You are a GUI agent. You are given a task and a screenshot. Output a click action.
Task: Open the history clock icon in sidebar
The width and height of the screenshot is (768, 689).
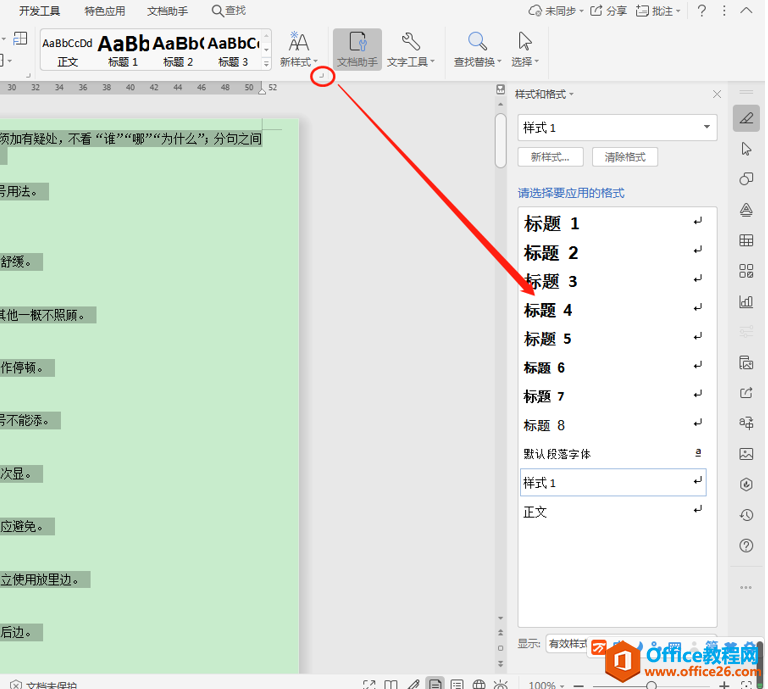[746, 515]
